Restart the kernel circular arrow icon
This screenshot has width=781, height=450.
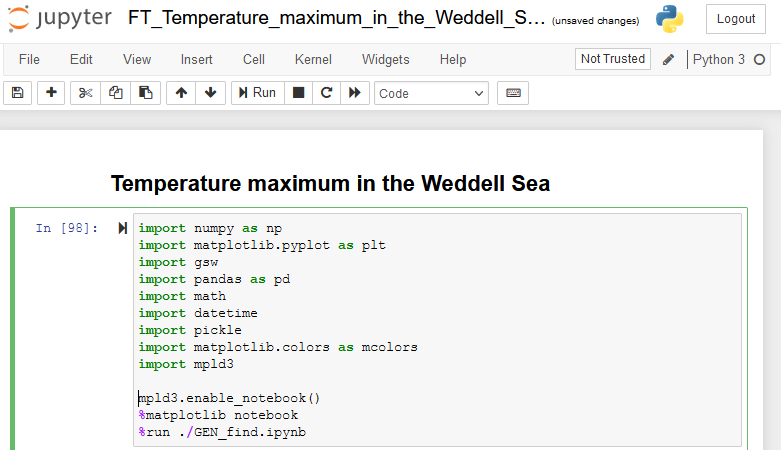tap(326, 93)
